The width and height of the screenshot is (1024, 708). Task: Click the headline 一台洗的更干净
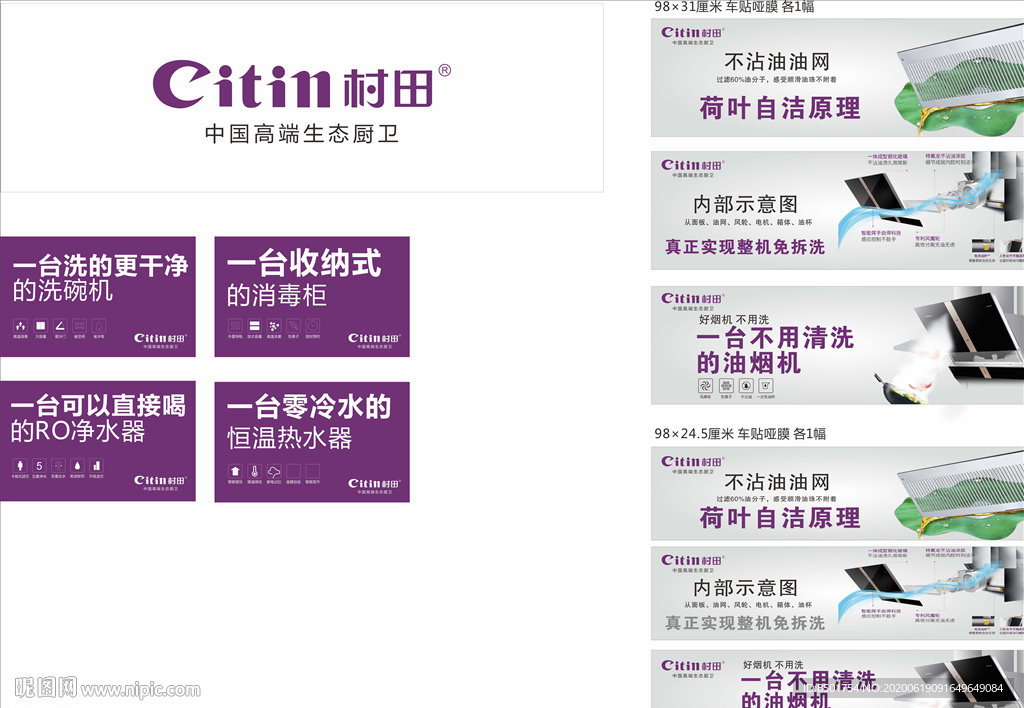point(101,266)
